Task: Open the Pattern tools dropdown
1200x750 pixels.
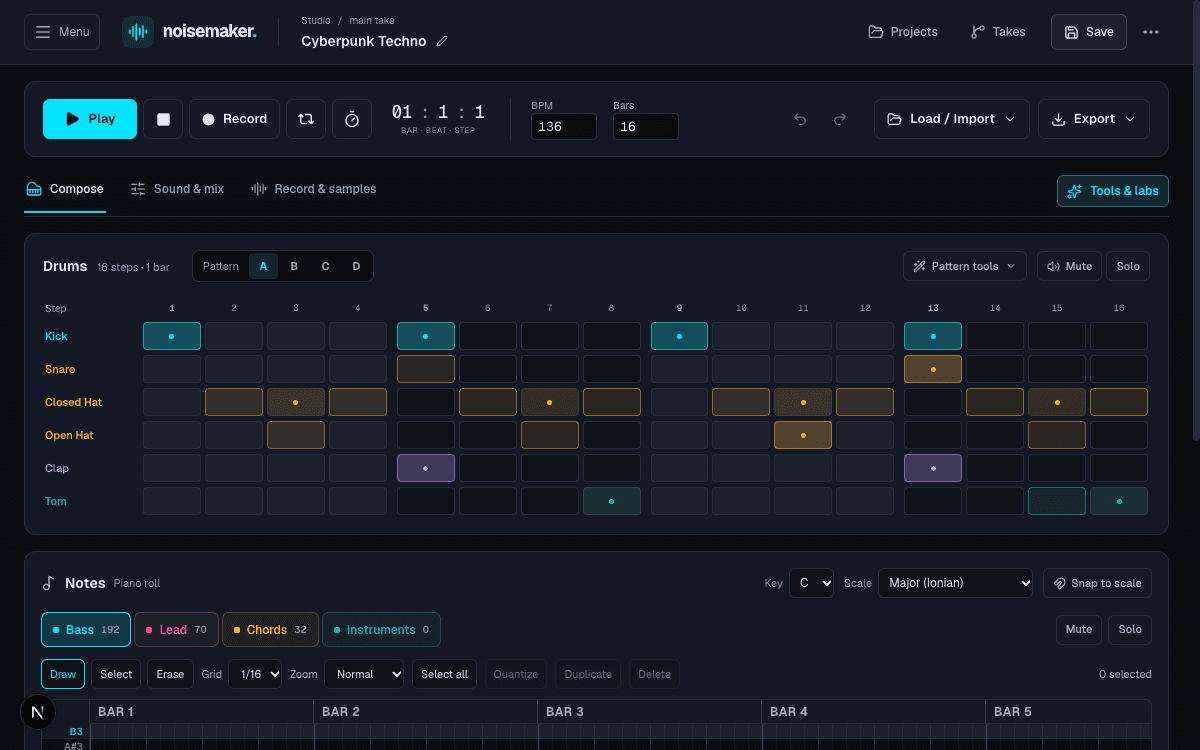Action: (x=965, y=266)
